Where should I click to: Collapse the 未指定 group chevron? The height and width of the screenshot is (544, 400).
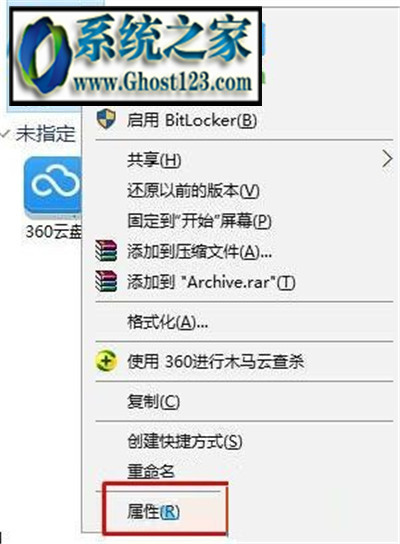click(x=5, y=133)
